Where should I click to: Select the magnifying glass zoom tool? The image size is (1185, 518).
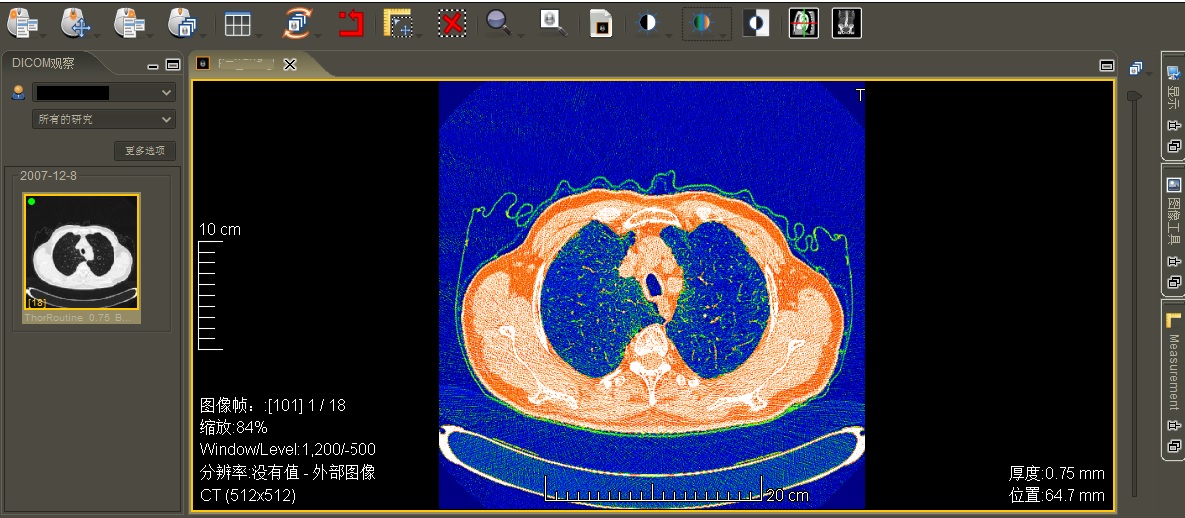(x=497, y=23)
